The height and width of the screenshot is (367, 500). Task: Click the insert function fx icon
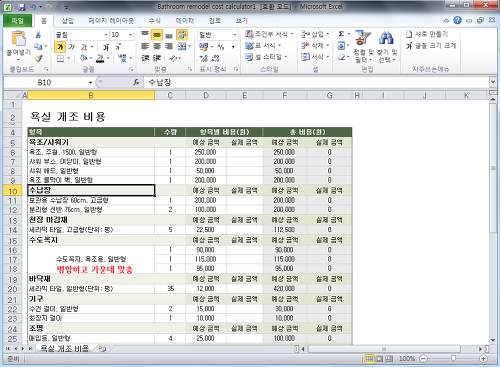click(136, 82)
